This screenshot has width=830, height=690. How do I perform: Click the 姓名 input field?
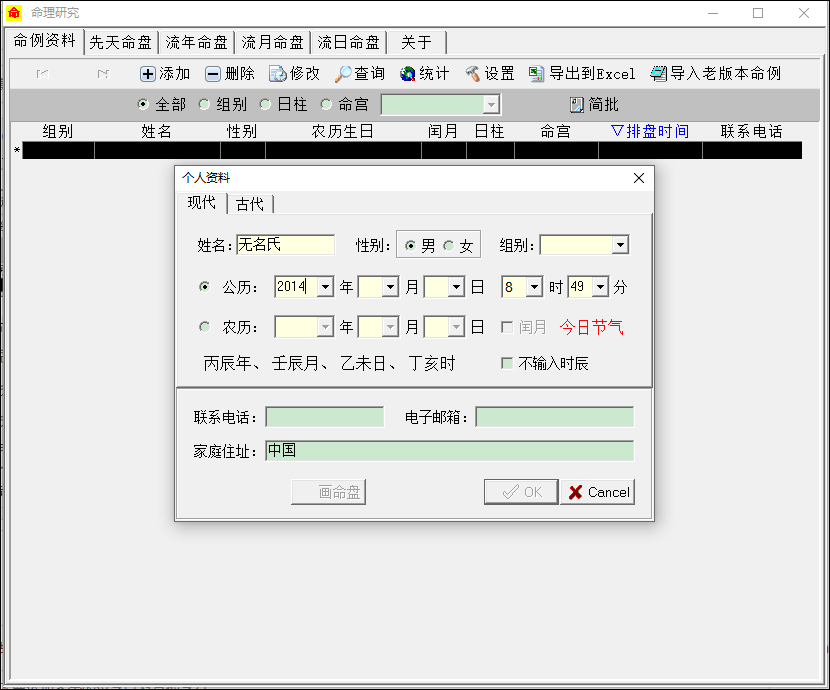click(x=285, y=245)
